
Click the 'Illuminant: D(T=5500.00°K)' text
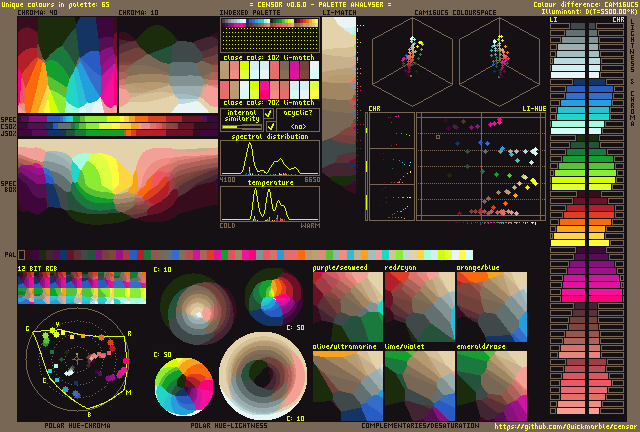(590, 12)
